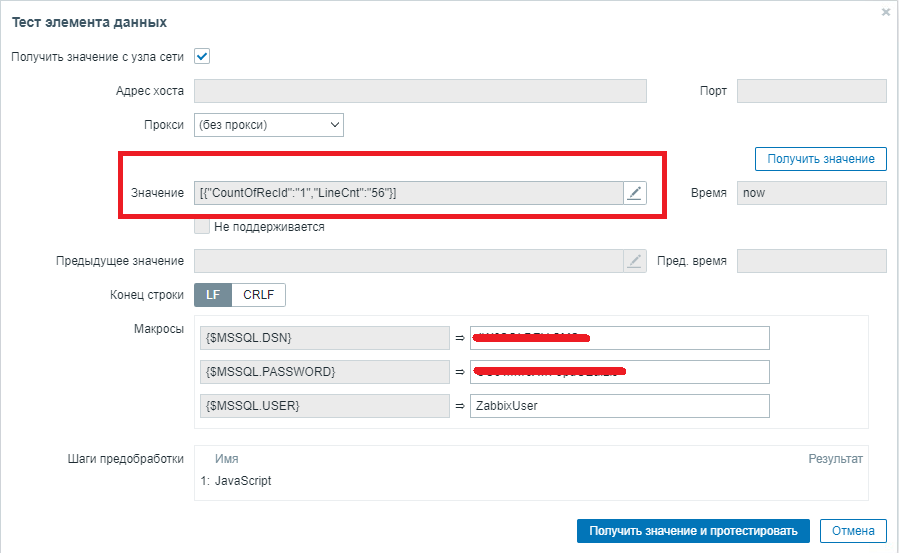Click the Порт input field

811,91
